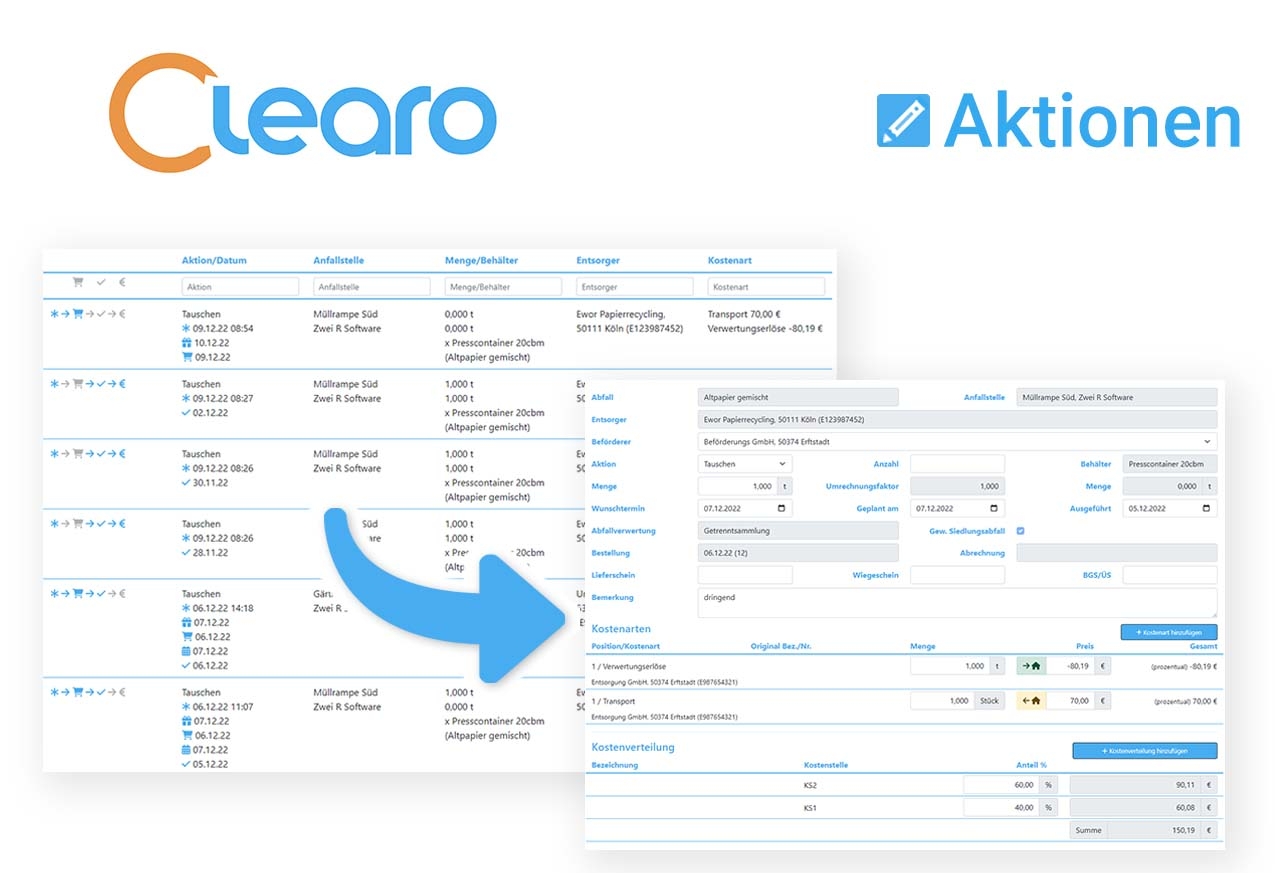Image resolution: width=1275 pixels, height=873 pixels.
Task: Click the asterisk icon beside 06.12.22 14:18
Action: click(186, 608)
